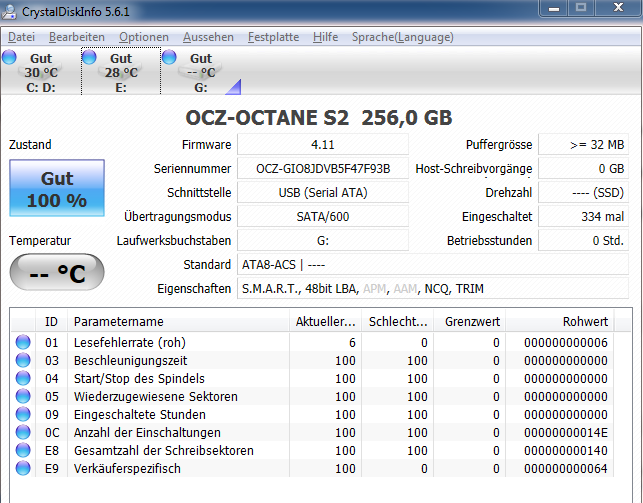Click the Gut 100 % health status button
The image size is (643, 503).
tap(57, 188)
